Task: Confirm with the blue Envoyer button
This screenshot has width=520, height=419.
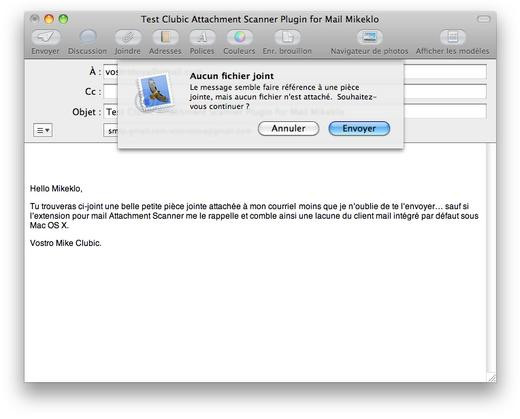Action: (359, 129)
